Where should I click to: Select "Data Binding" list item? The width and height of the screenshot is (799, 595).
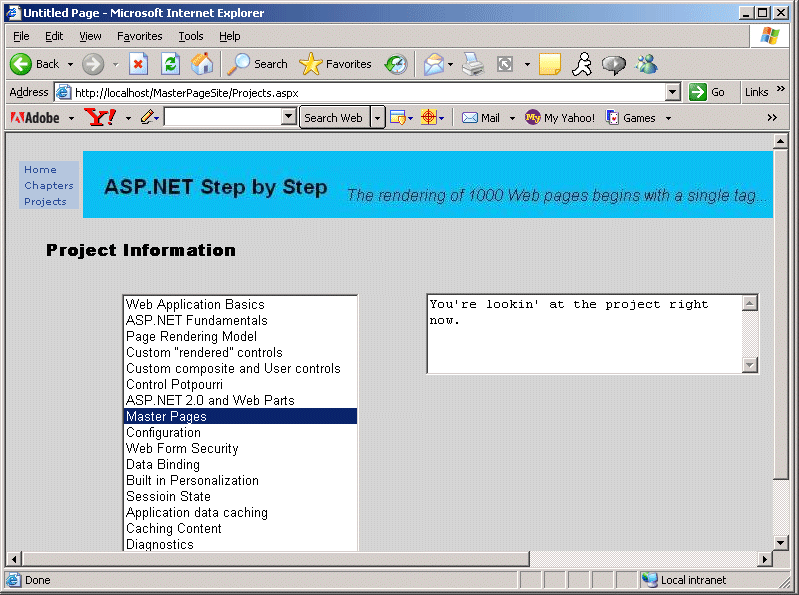[241, 465]
